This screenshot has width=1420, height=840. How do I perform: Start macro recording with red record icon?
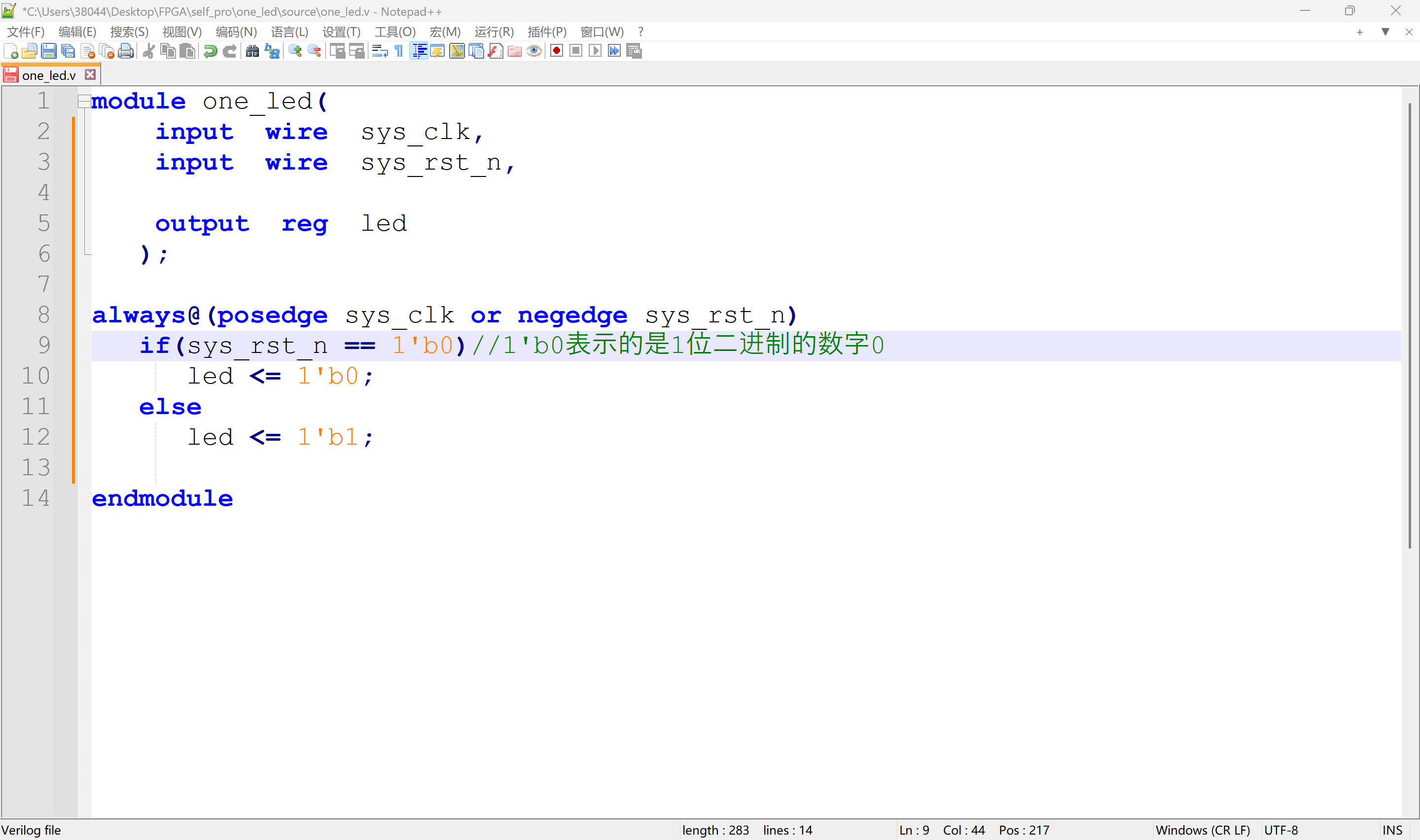pos(556,51)
